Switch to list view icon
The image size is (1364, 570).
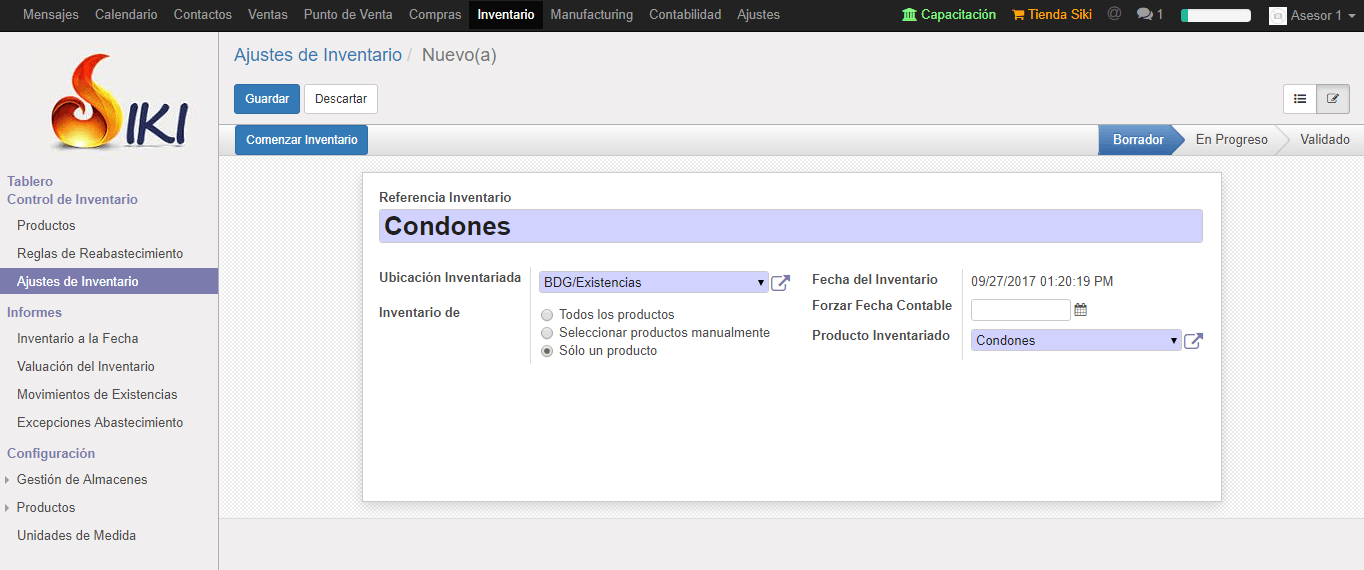point(1300,99)
